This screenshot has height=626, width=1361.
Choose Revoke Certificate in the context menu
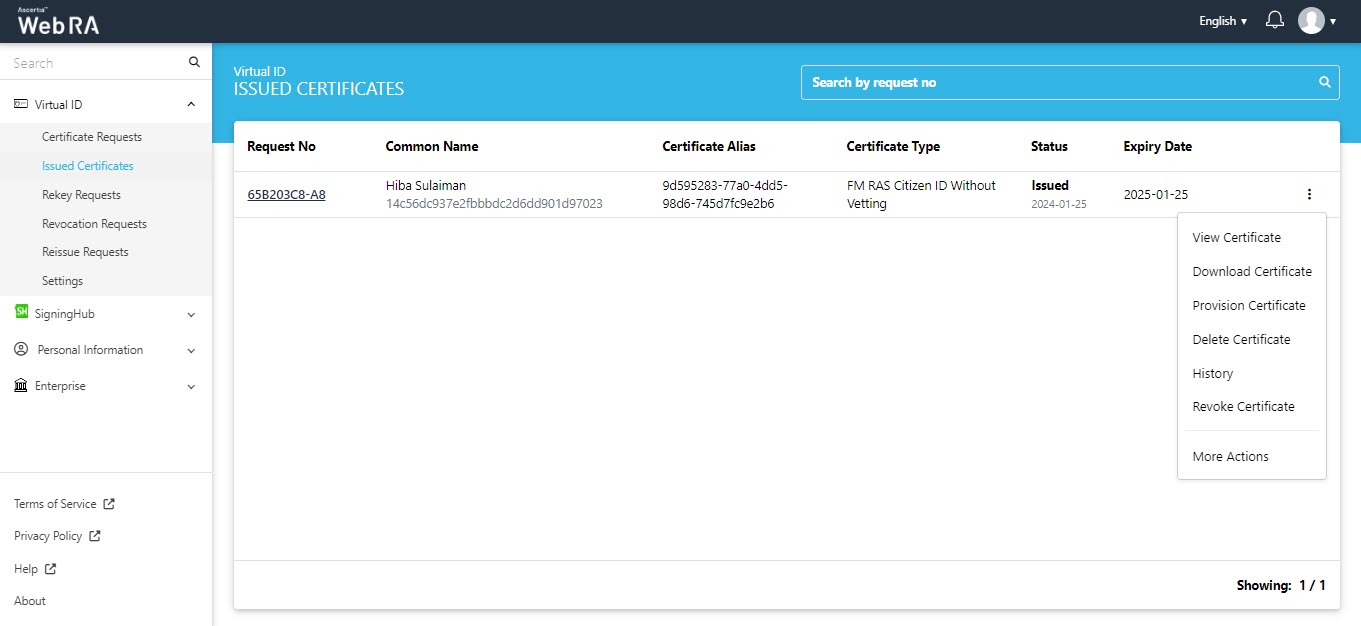coord(1243,407)
